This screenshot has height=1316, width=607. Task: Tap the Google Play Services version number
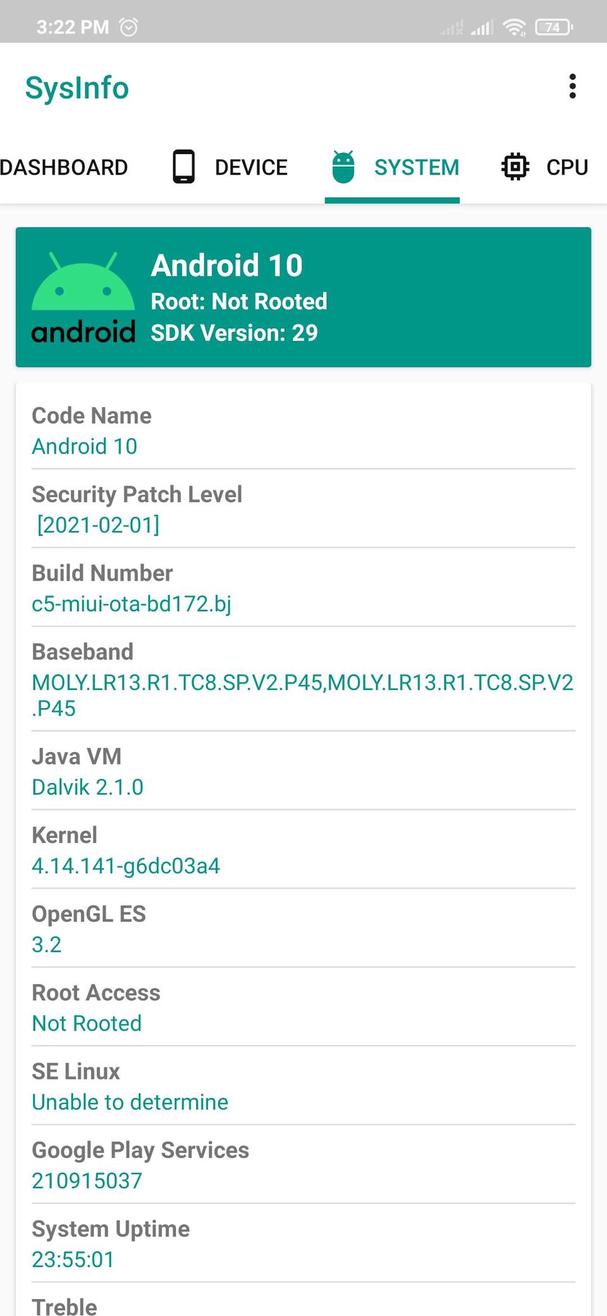point(87,1181)
